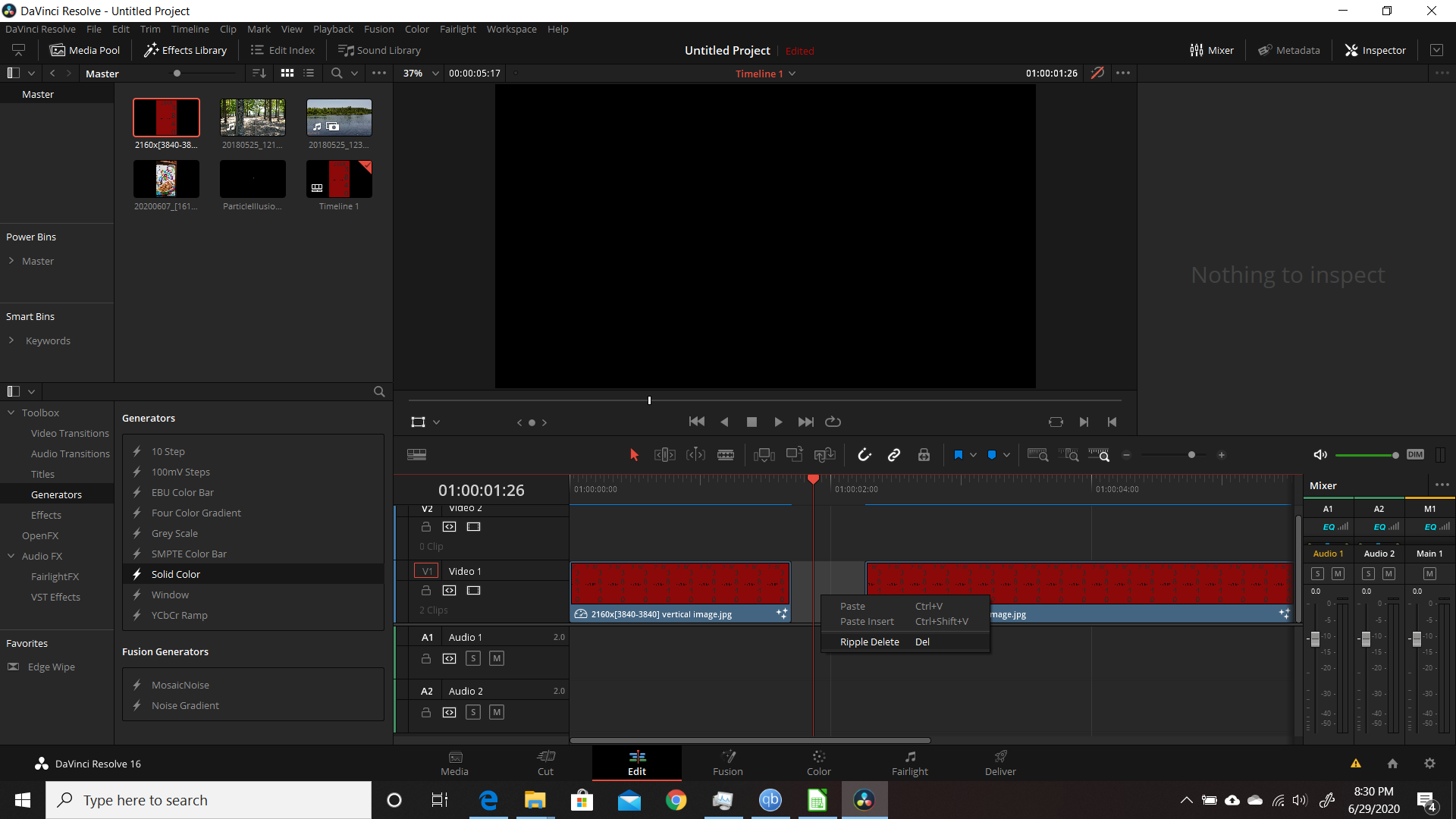Click Full Extent Zoom icon

pos(1037,455)
